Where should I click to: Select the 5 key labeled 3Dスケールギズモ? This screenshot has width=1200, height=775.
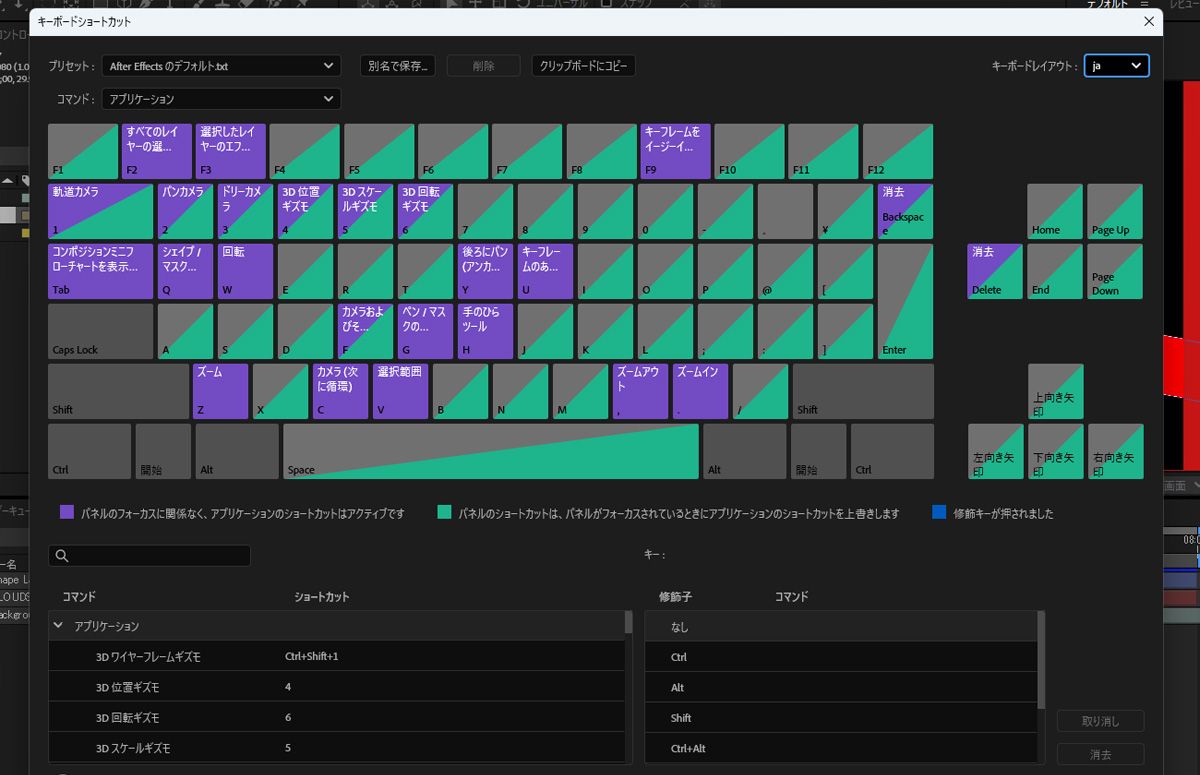pyautogui.click(x=366, y=211)
